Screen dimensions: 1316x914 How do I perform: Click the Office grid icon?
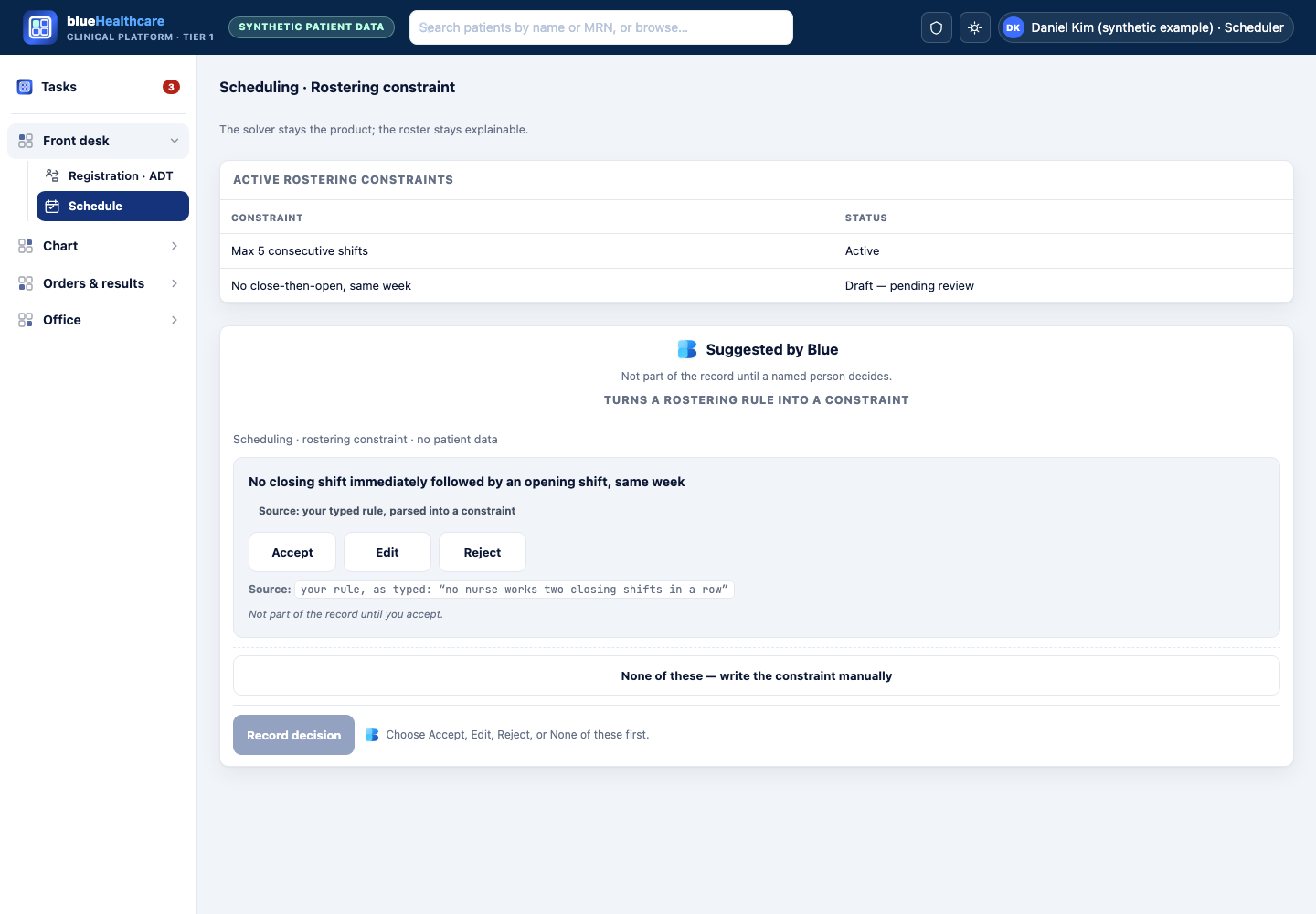tap(26, 320)
